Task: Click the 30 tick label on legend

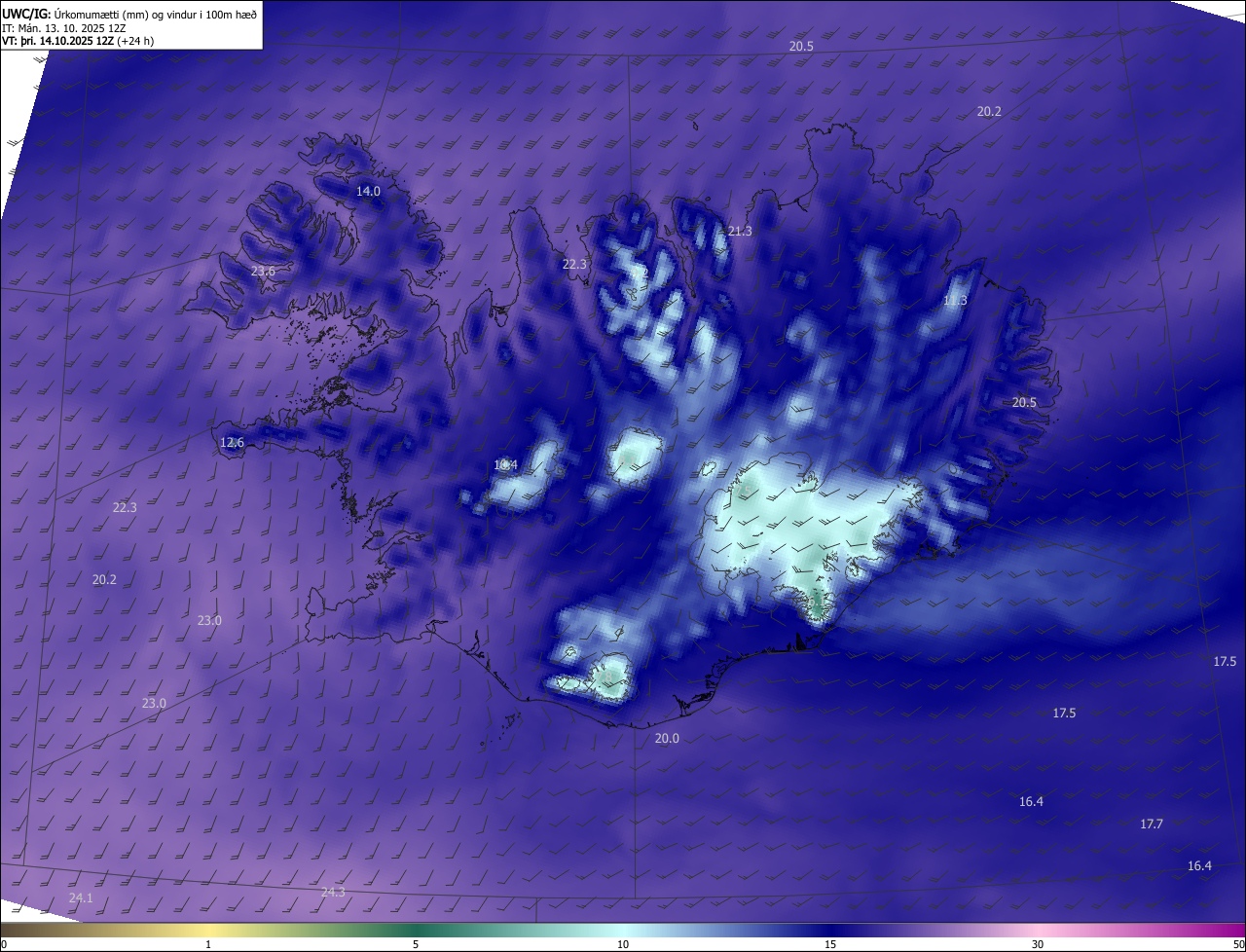Action: 1038,944
